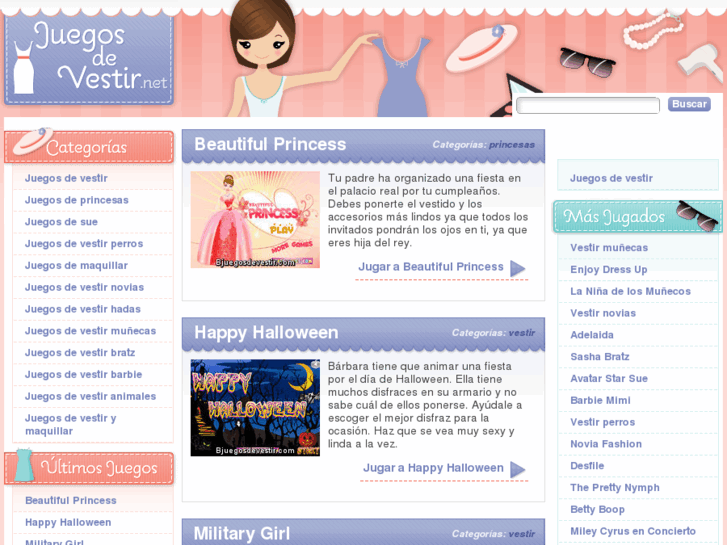This screenshot has width=727, height=545.
Task: Click the Juegos de Vestir.net logo
Action: click(x=89, y=58)
